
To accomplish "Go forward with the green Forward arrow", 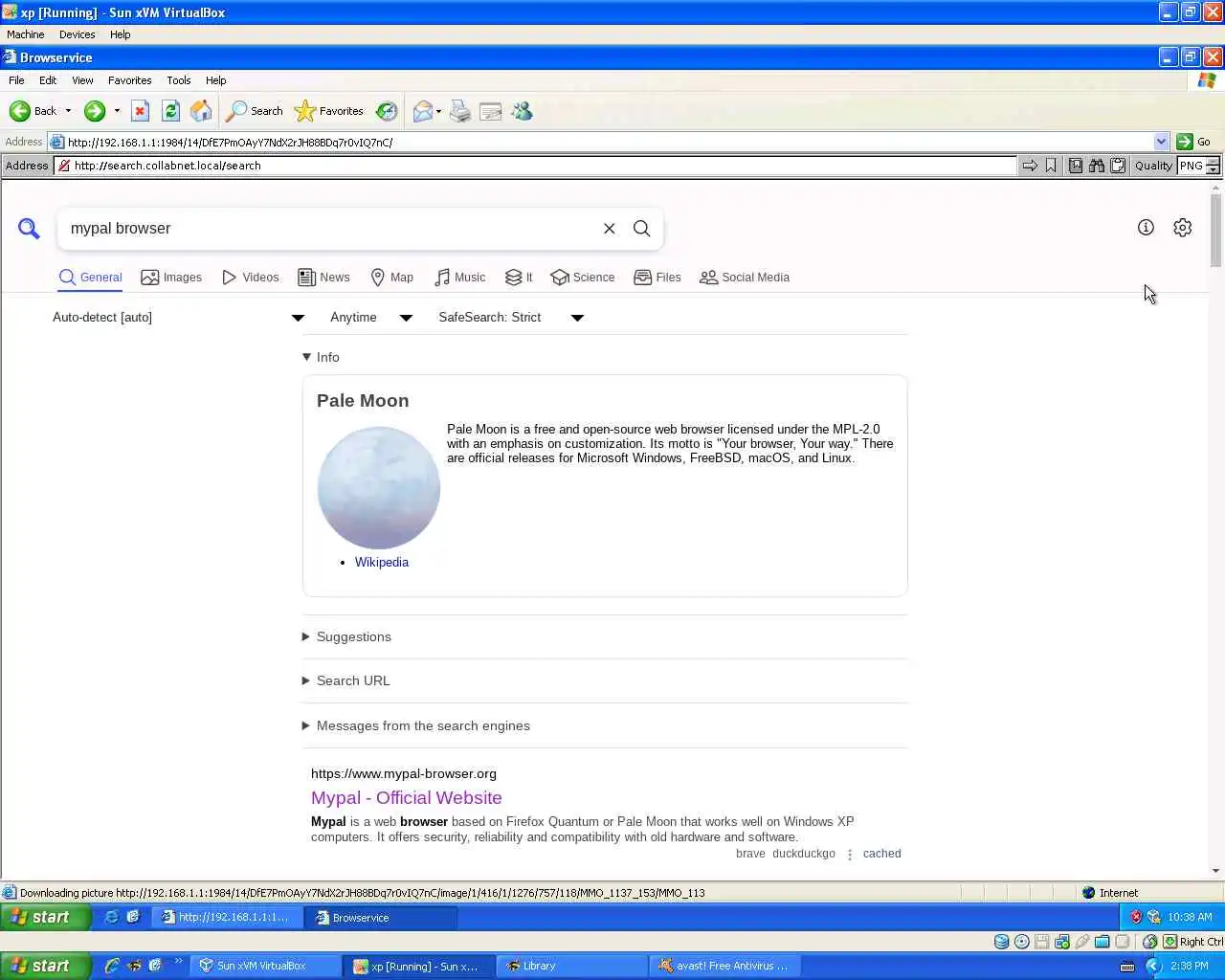I will tap(94, 111).
